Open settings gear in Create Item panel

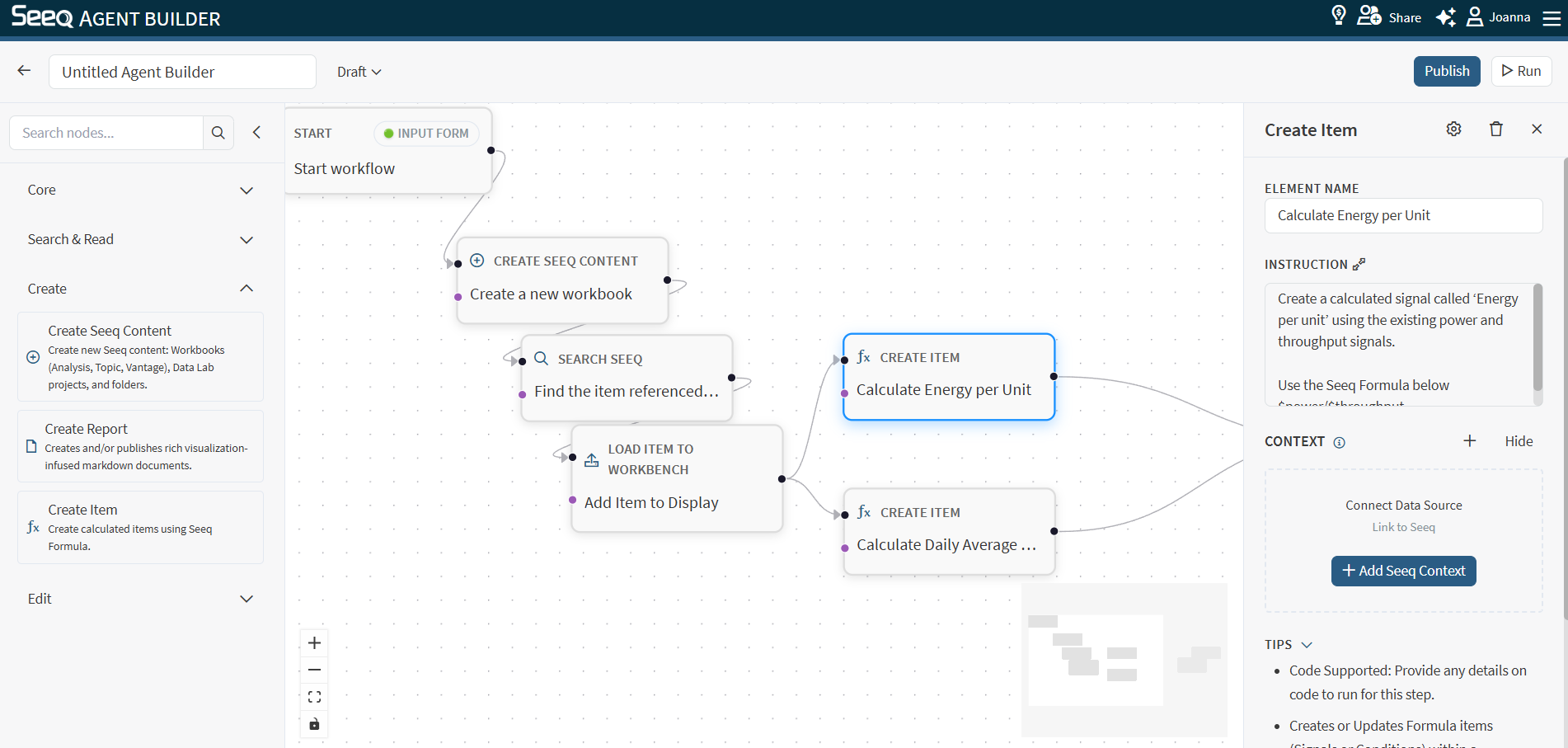pyautogui.click(x=1453, y=129)
